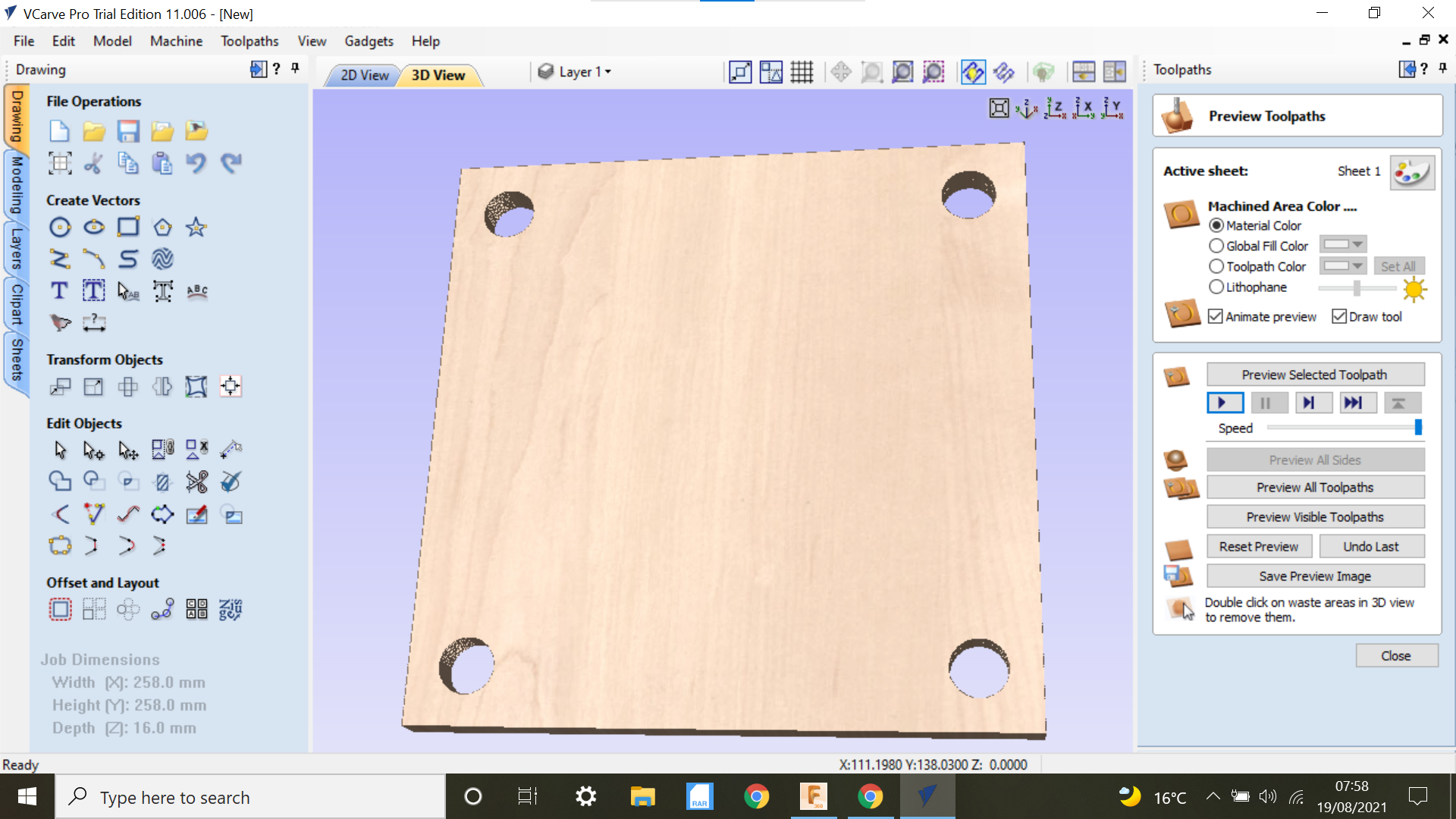Toggle the grid display icon
Image resolution: width=1456 pixels, height=819 pixels.
click(x=802, y=72)
